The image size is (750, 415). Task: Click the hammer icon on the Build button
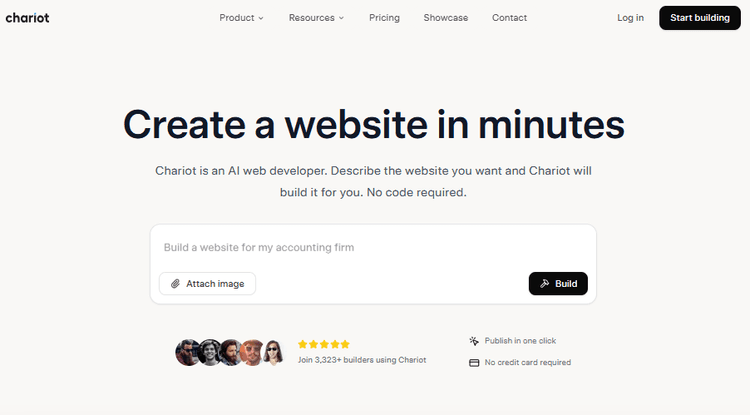pos(545,284)
